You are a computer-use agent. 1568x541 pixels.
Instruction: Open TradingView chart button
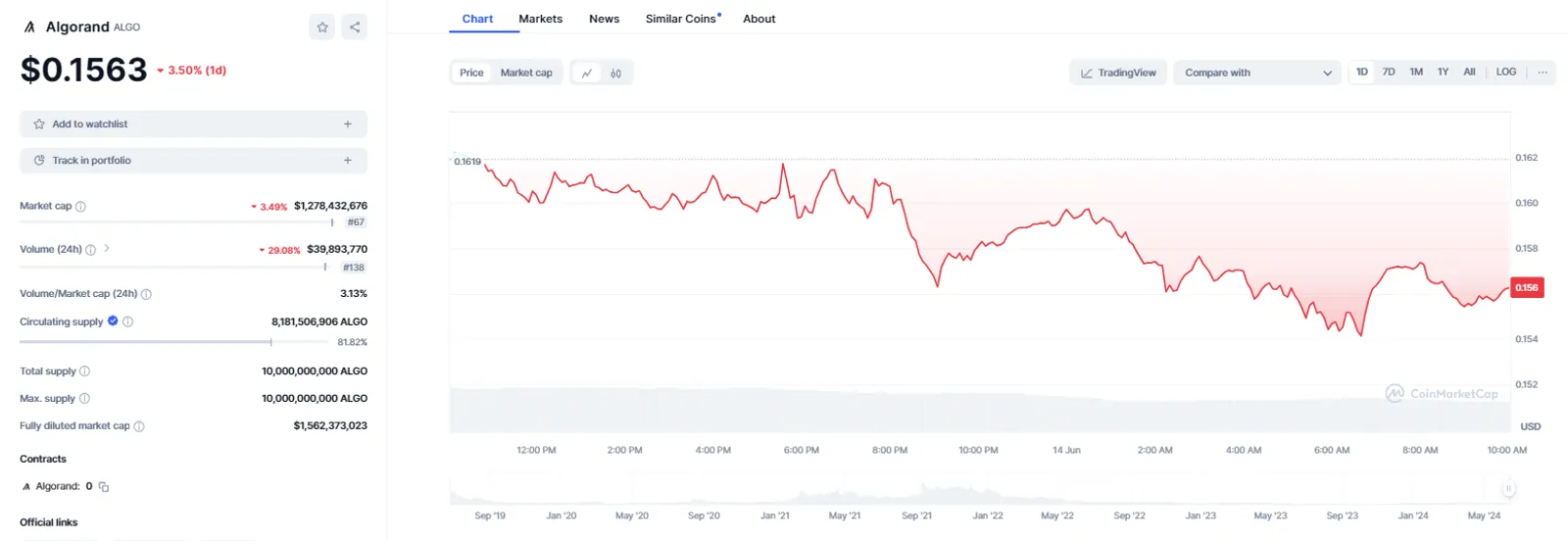click(1117, 73)
